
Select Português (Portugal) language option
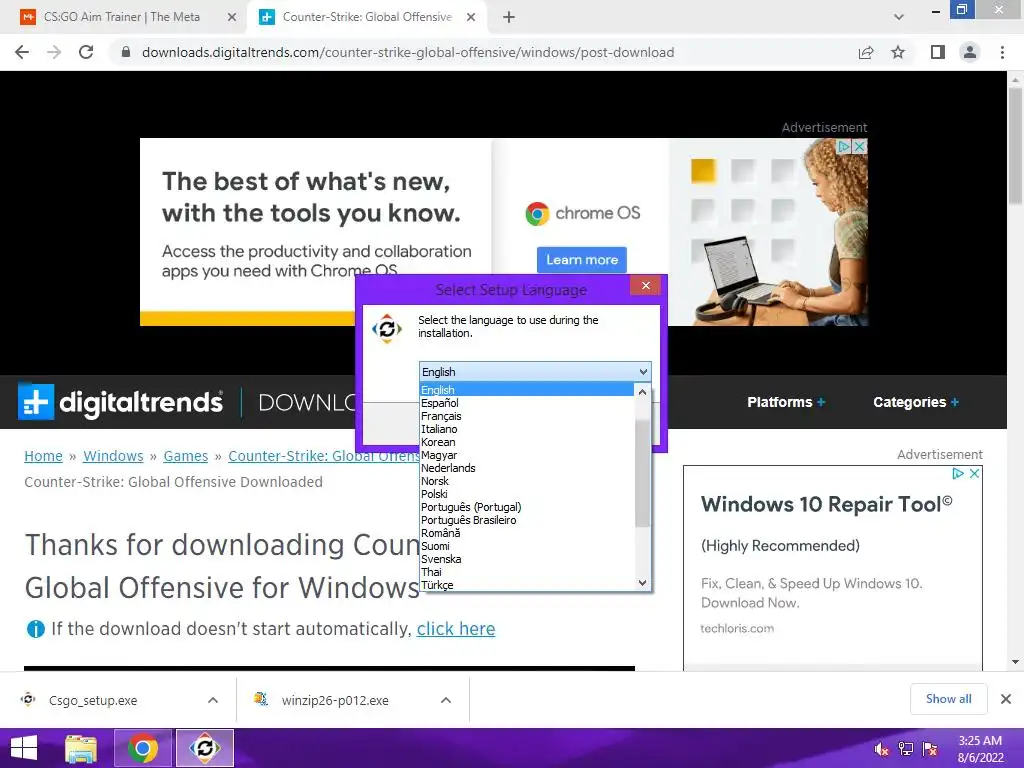coord(526,507)
